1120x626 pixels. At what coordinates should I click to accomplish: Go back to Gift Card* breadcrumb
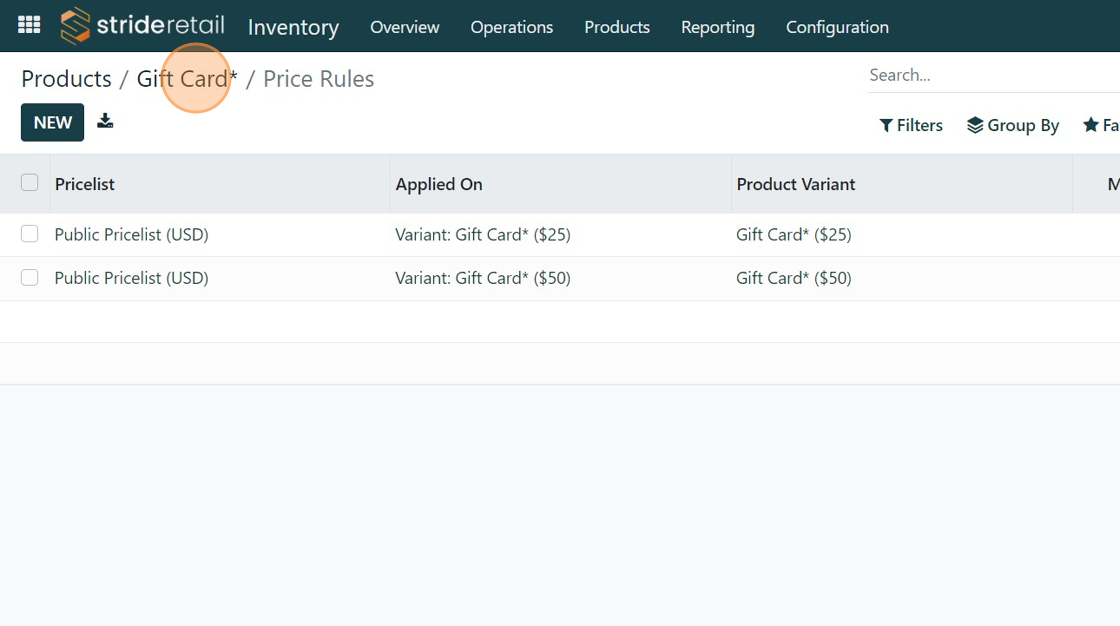pos(187,79)
